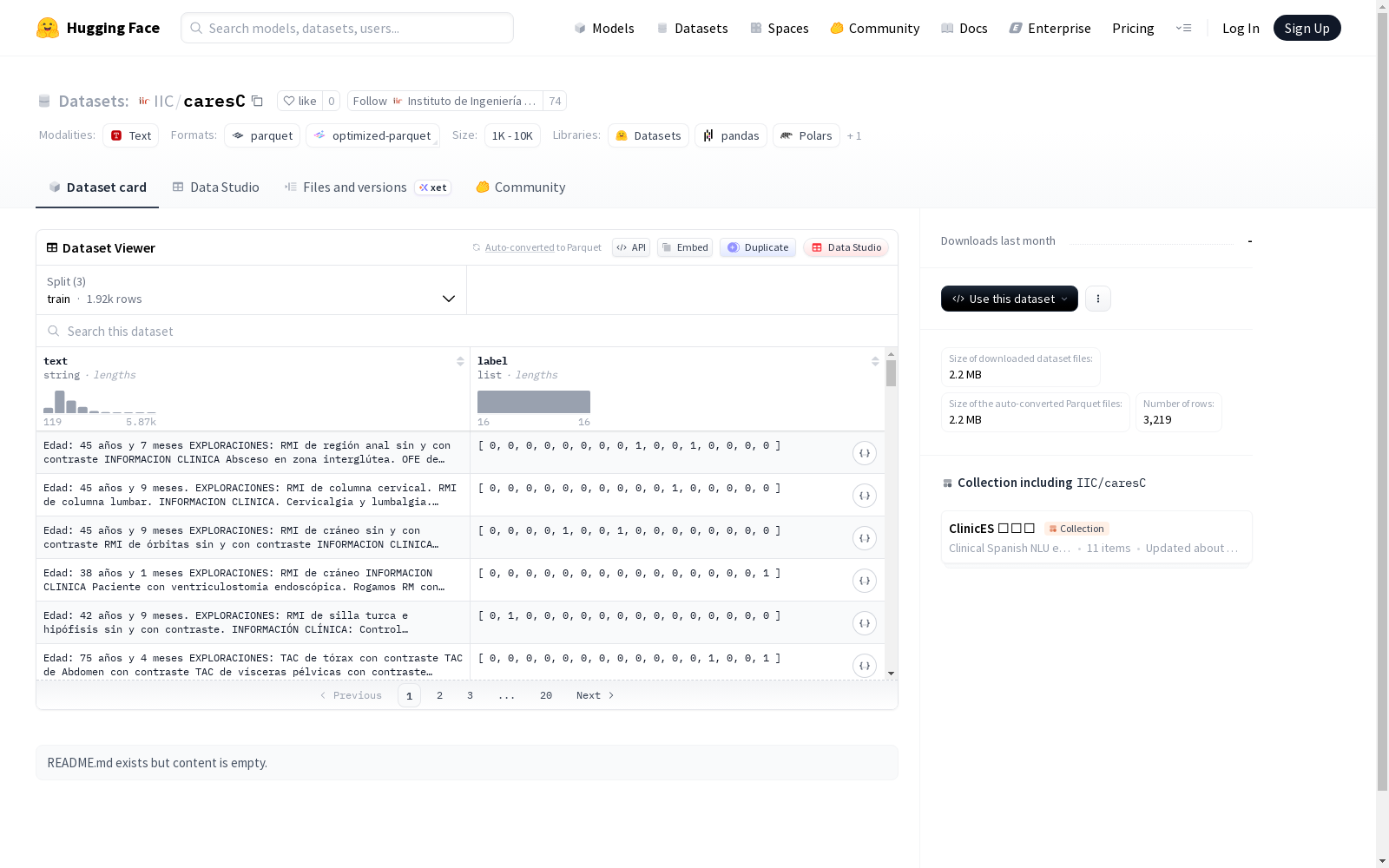Image resolution: width=1389 pixels, height=868 pixels.
Task: Select the Polars library tag
Action: coord(806,135)
